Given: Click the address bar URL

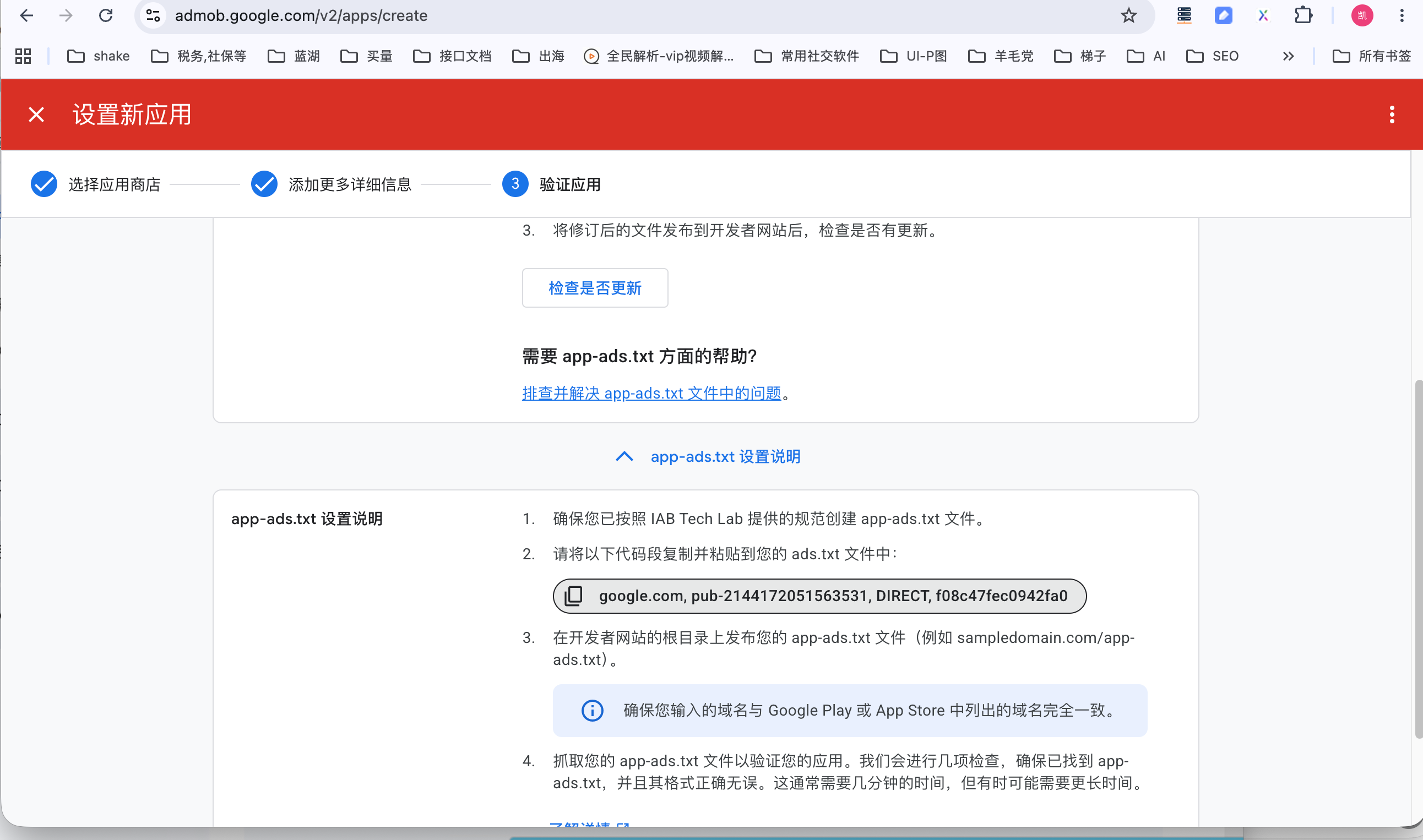Looking at the screenshot, I should [301, 15].
